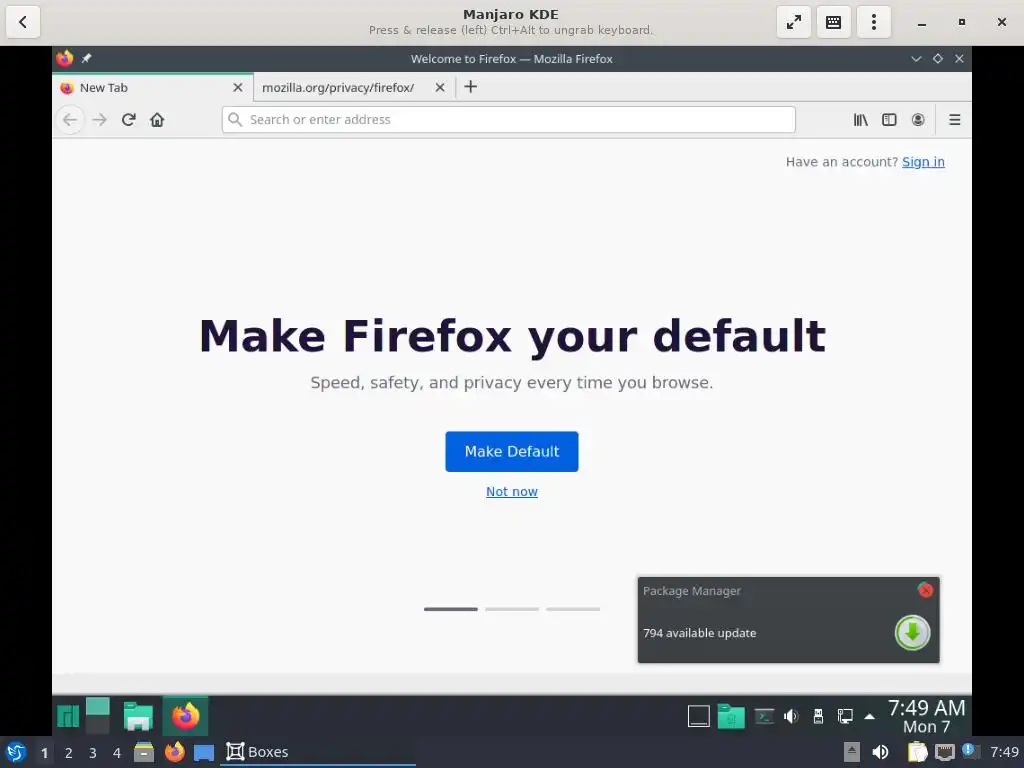Click host blue desktop folder launcher
Screen dimensions: 1024x768
tap(204, 753)
